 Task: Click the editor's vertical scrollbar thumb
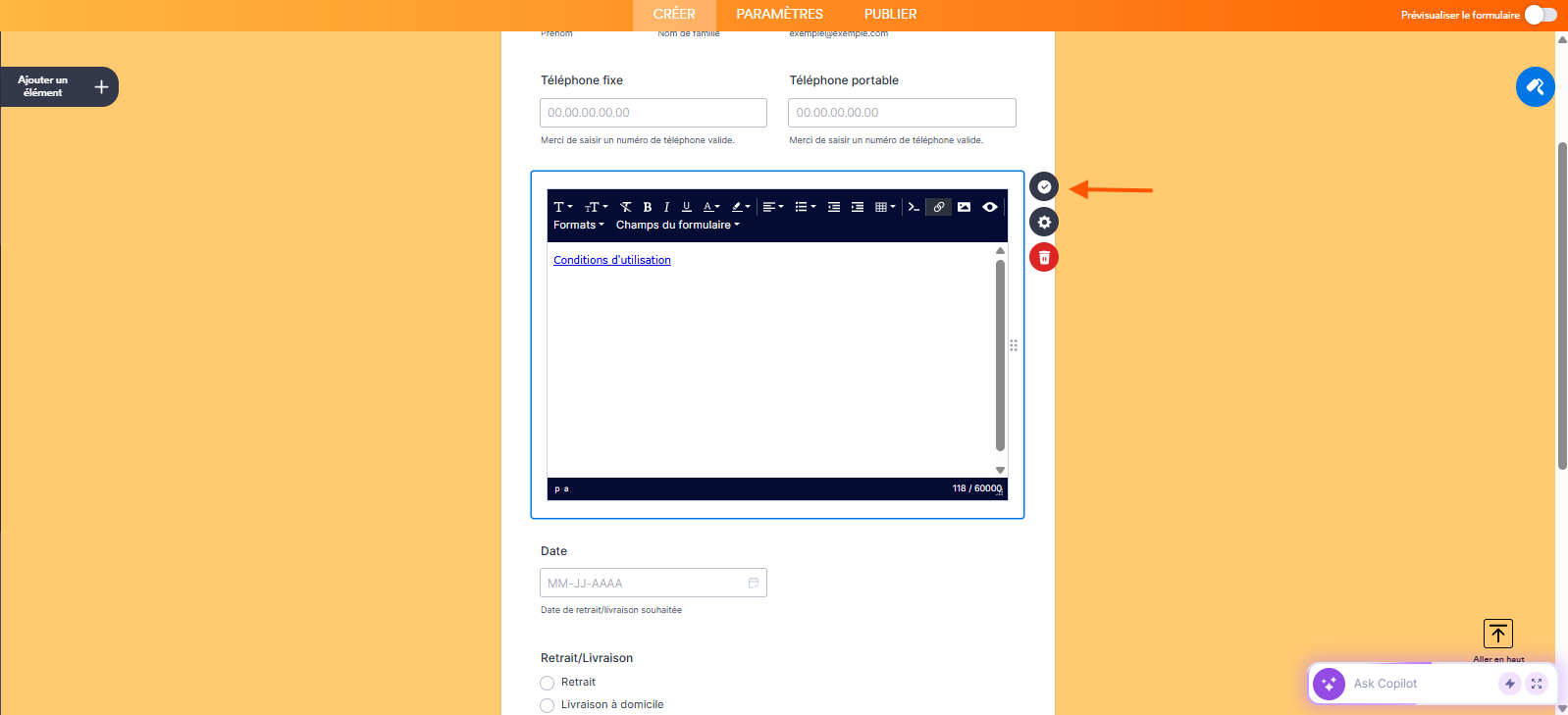(x=1000, y=355)
